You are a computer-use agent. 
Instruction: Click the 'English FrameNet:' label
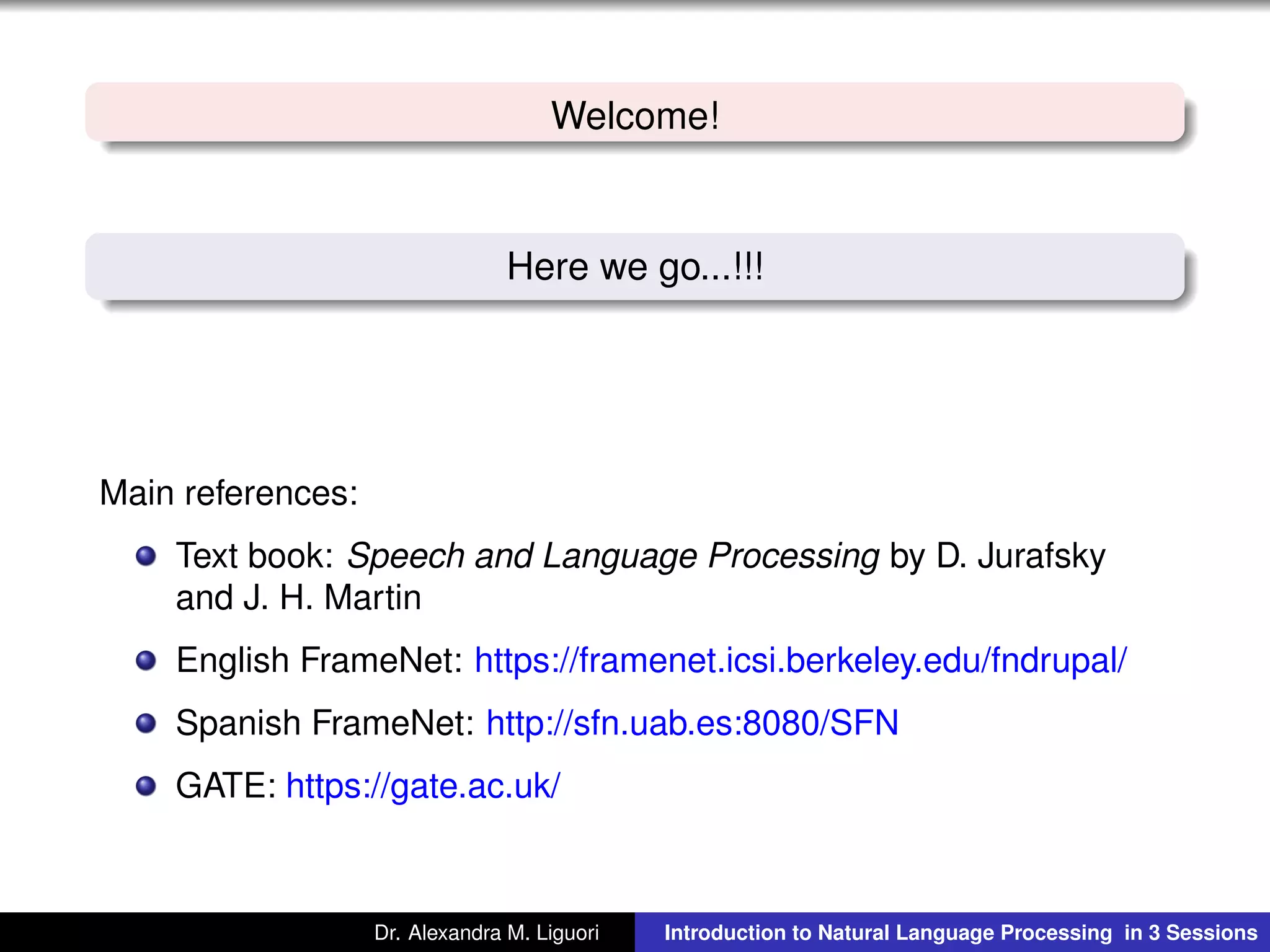(319, 661)
